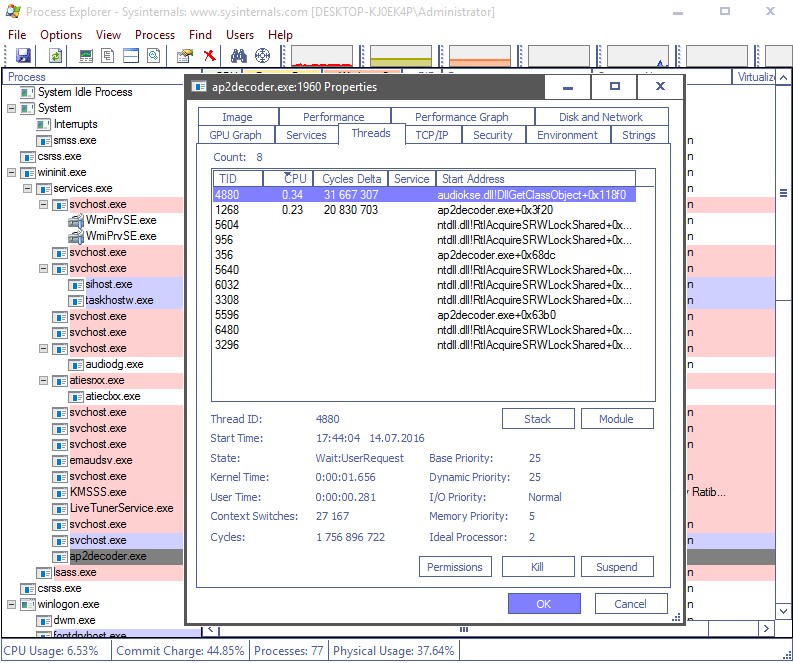Switch to the GPU Graph tab
Screen dimensions: 793x663
[x=235, y=135]
